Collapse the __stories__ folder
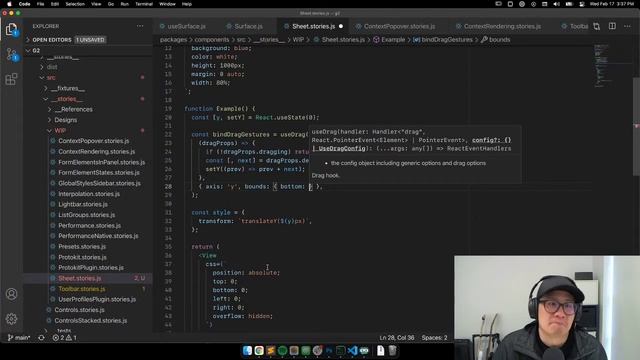Image resolution: width=640 pixels, height=360 pixels. click(x=87, y=99)
